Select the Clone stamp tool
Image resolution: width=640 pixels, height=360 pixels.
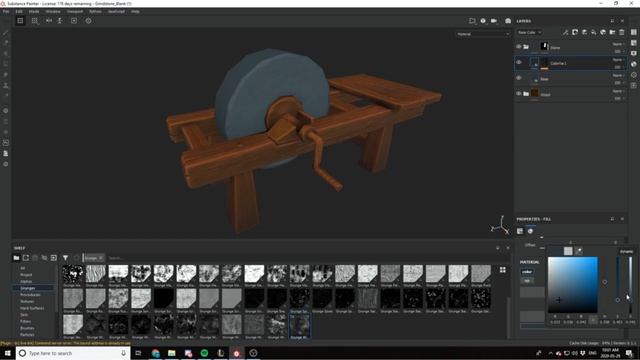(6, 85)
